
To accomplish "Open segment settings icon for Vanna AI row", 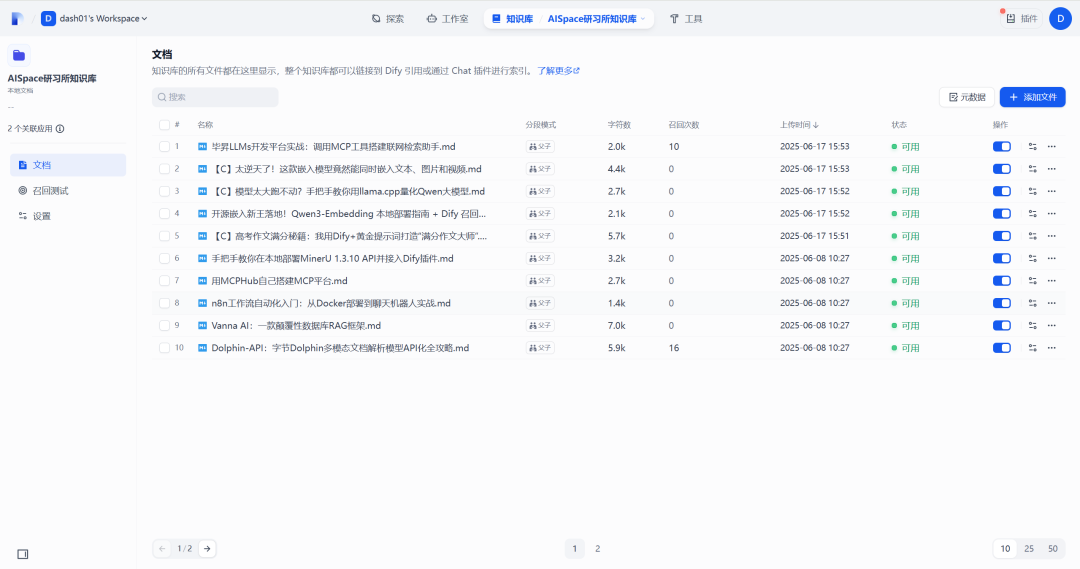I will click(x=1032, y=325).
